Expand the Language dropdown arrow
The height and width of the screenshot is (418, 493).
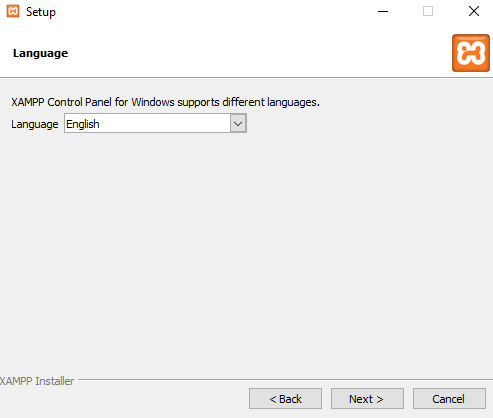tap(238, 124)
